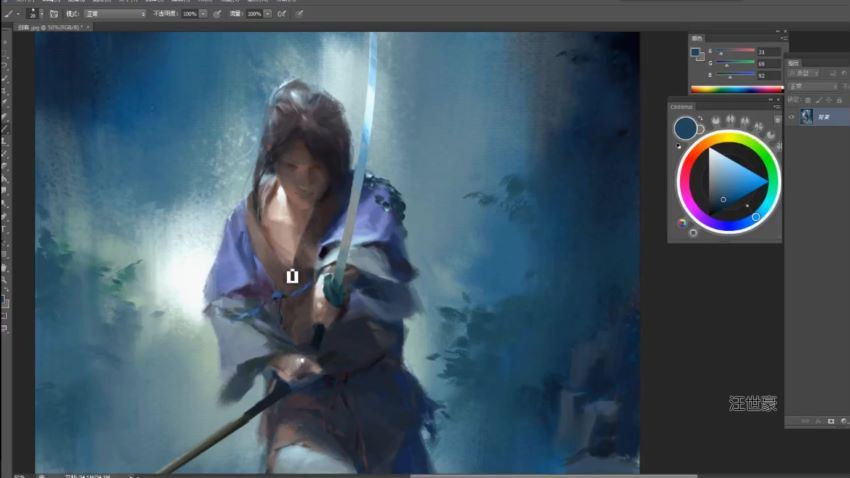This screenshot has height=478, width=850.
Task: Toggle the Brush panel icon in options bar
Action: click(x=54, y=14)
